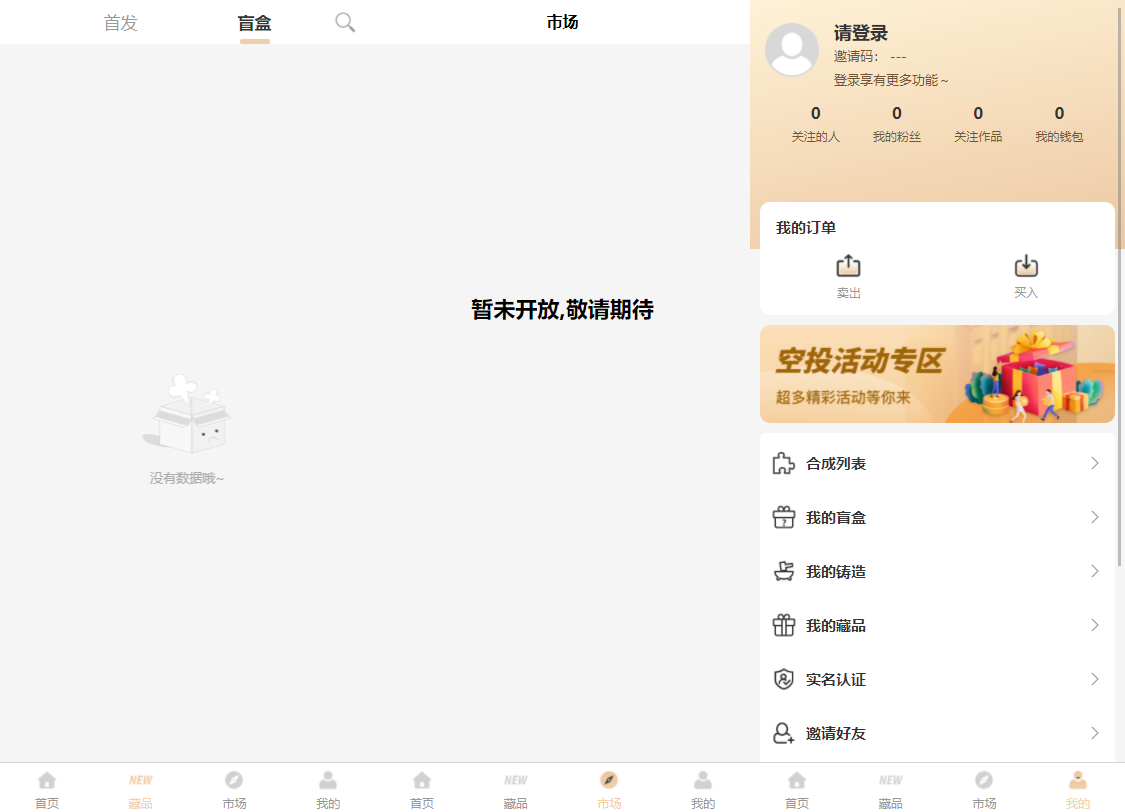
Task: Tap 我的 person icon in the 市场 panel's nav bar
Action: [703, 780]
